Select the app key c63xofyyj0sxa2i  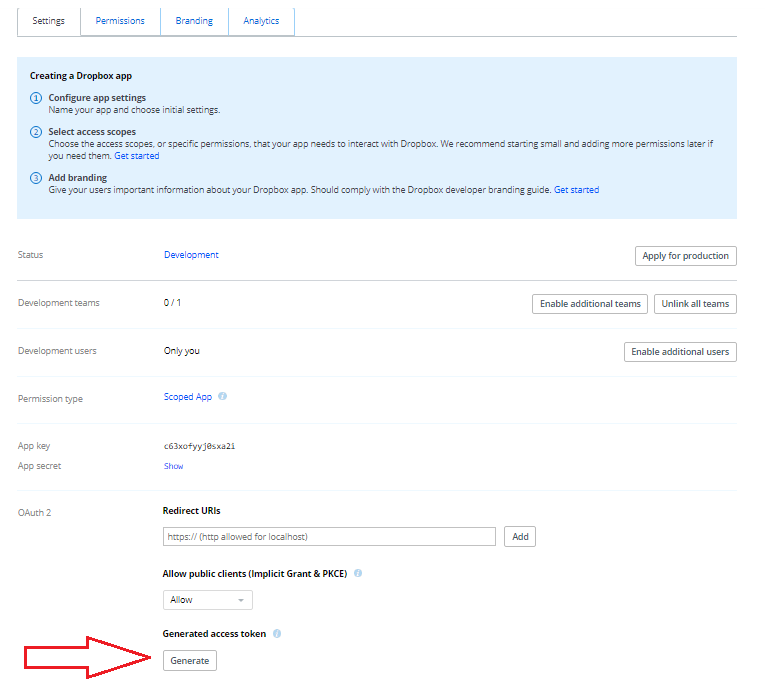pyautogui.click(x=199, y=446)
